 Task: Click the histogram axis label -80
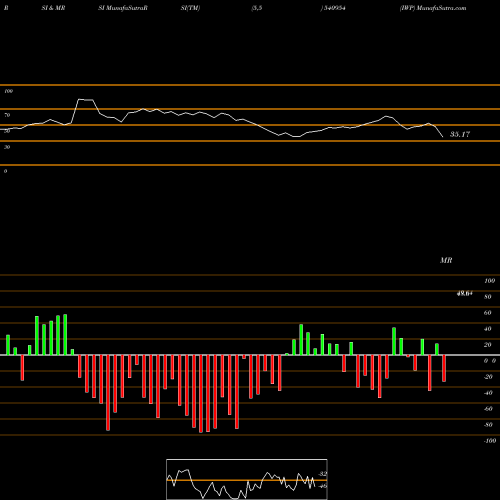(488, 425)
